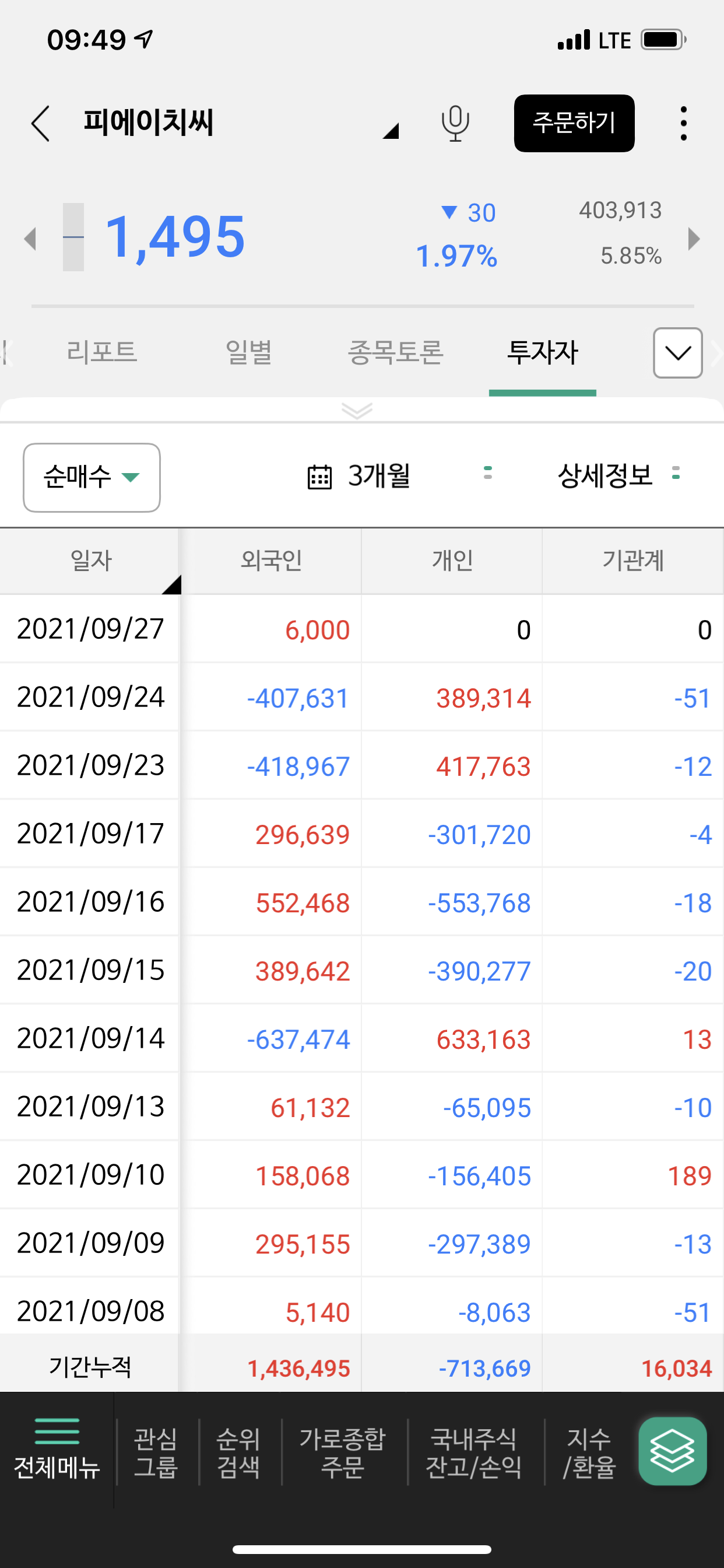The height and width of the screenshot is (1568, 724).
Task: Tap the 개인 column header
Action: coord(452,561)
